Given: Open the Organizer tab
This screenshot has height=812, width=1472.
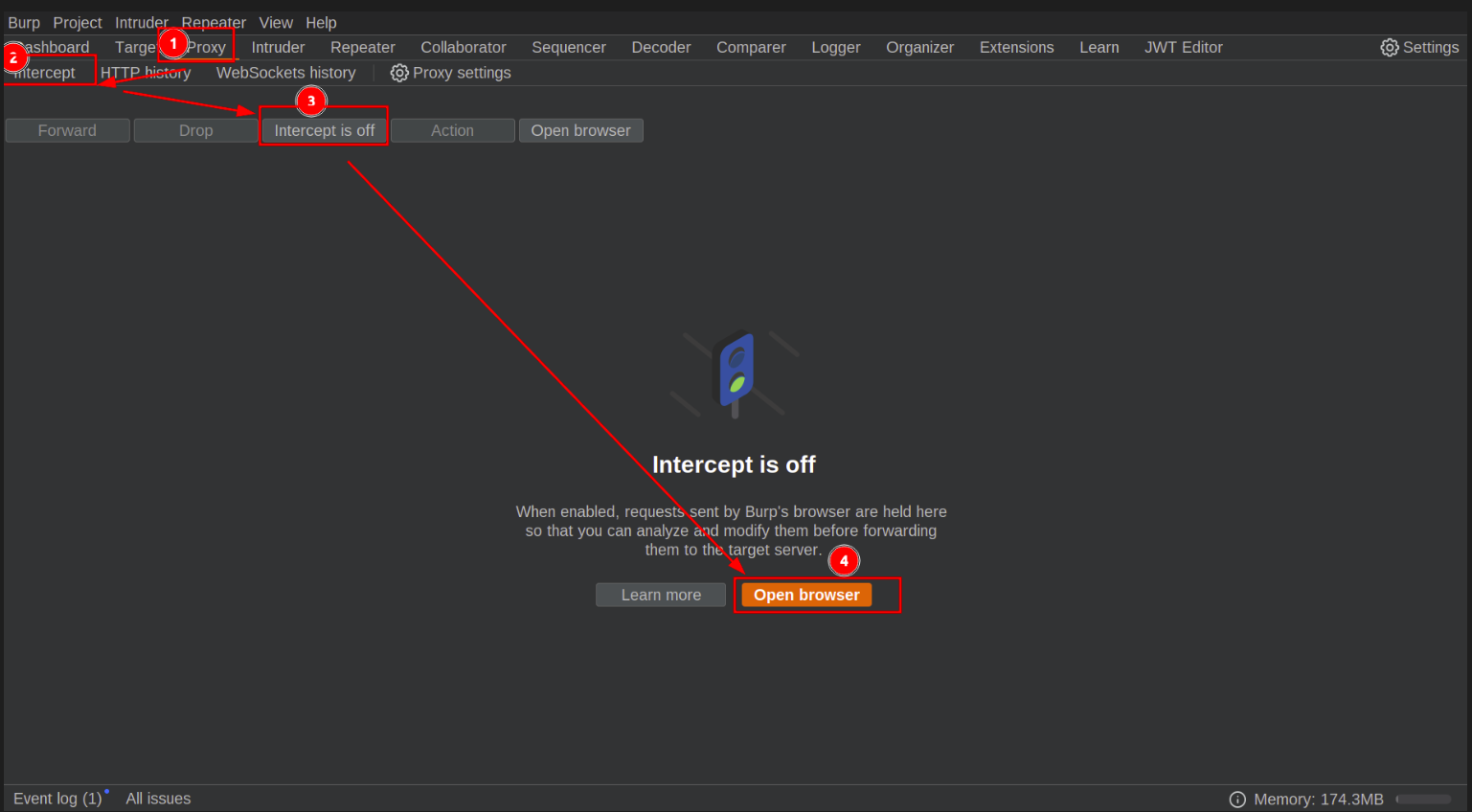Looking at the screenshot, I should pyautogui.click(x=920, y=47).
